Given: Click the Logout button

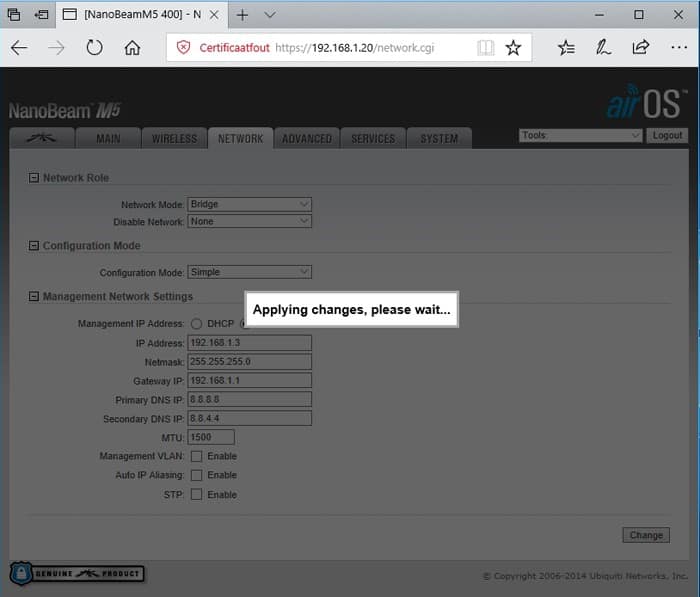Looking at the screenshot, I should point(667,135).
